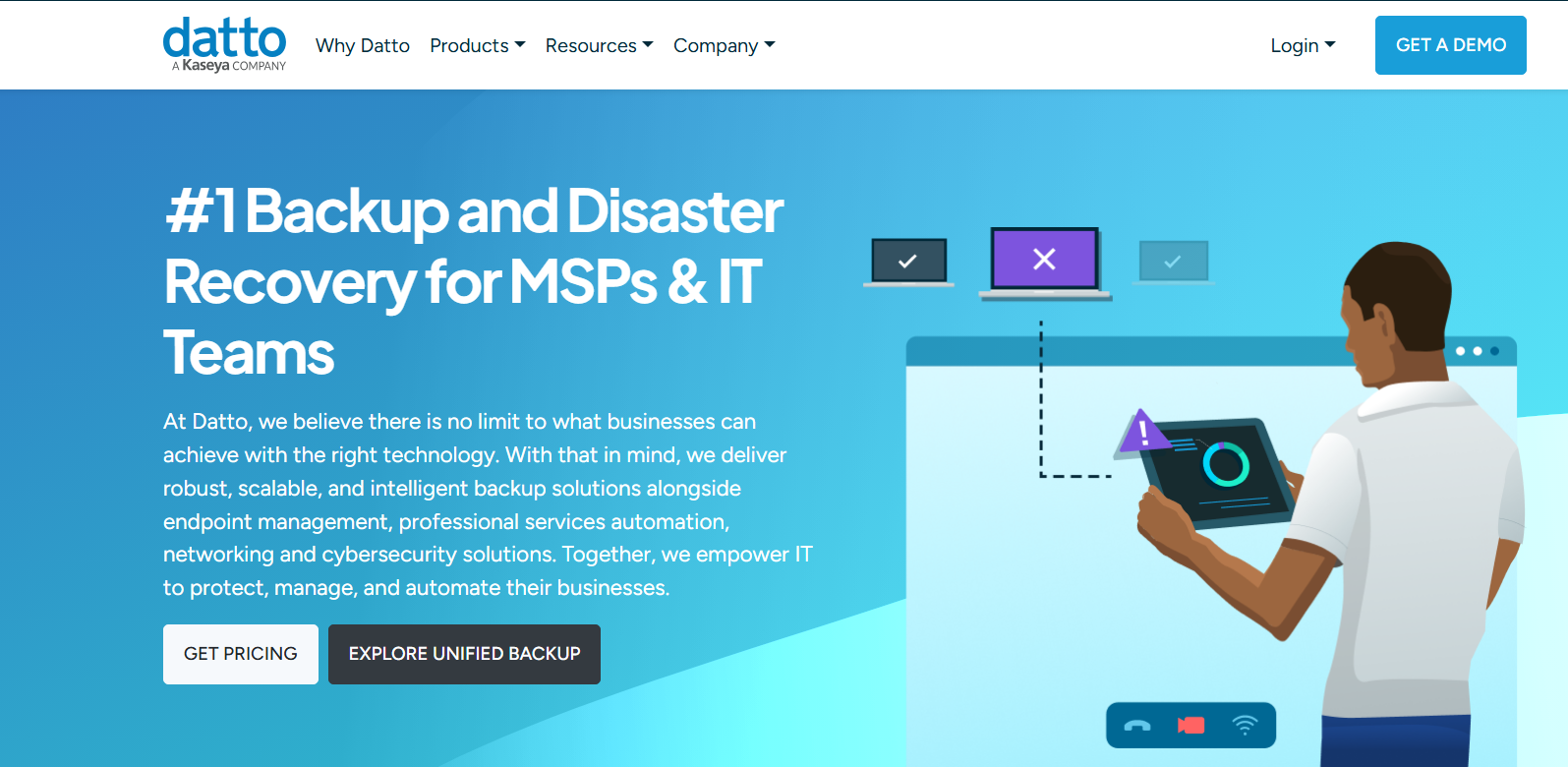Open the Login dropdown
This screenshot has width=1568, height=767.
tap(1303, 45)
